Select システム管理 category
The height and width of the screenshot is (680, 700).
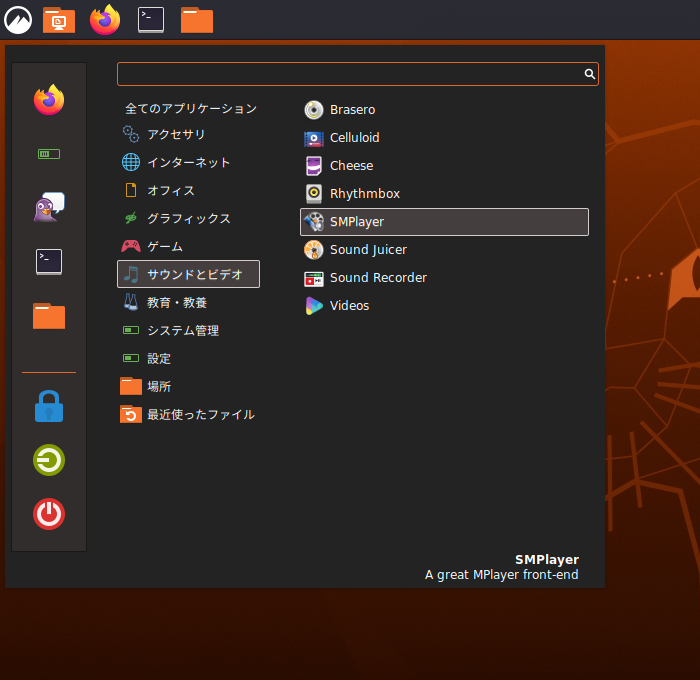tap(188, 330)
